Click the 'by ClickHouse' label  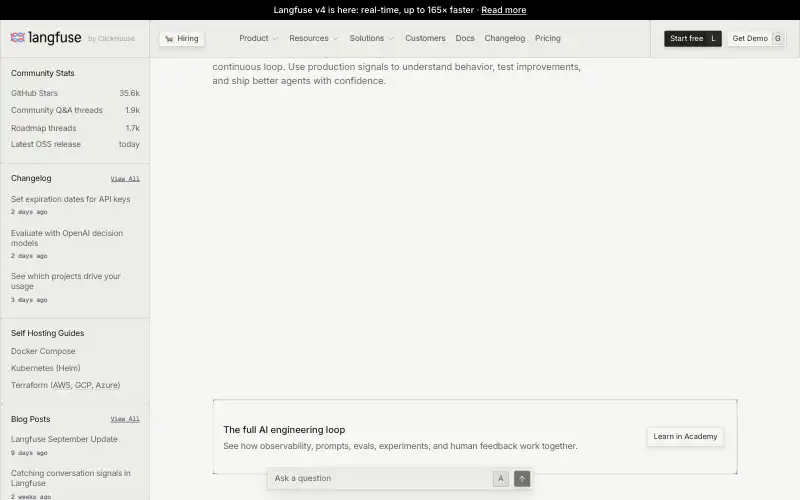pyautogui.click(x=111, y=39)
